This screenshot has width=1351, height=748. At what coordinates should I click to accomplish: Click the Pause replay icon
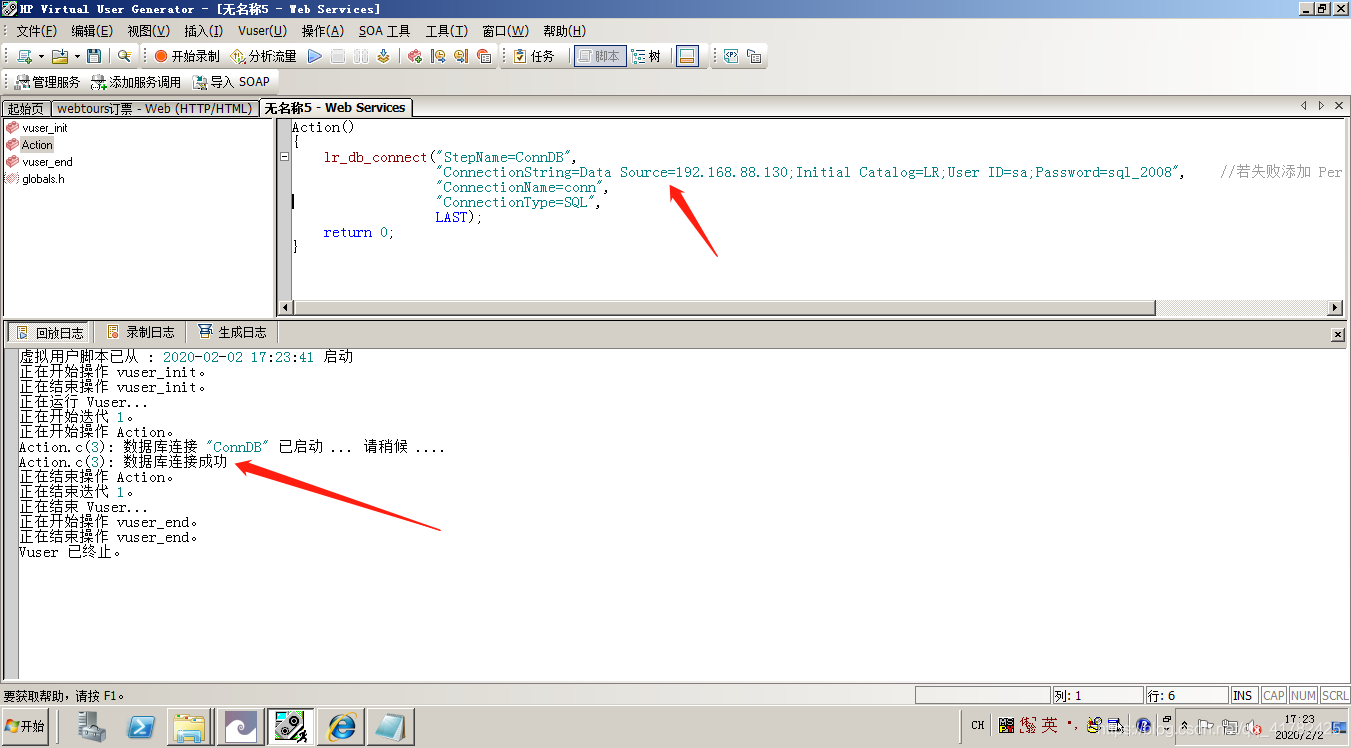(361, 56)
